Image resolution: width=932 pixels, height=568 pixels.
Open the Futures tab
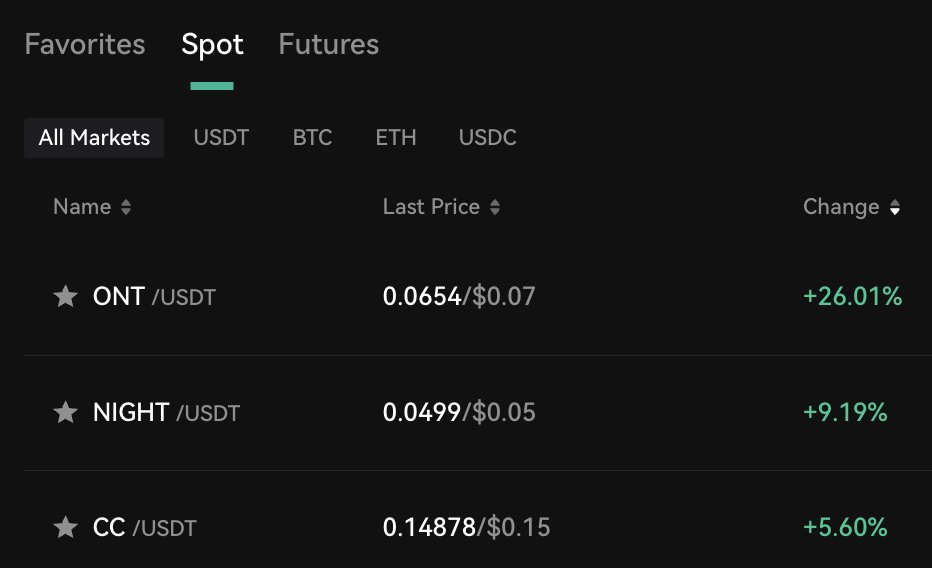(x=328, y=45)
